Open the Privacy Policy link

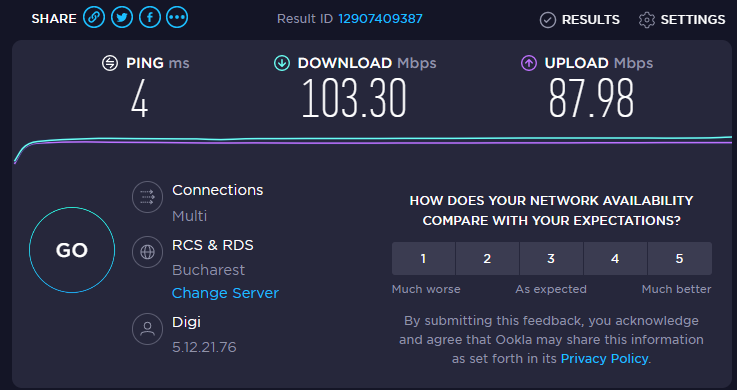point(604,359)
